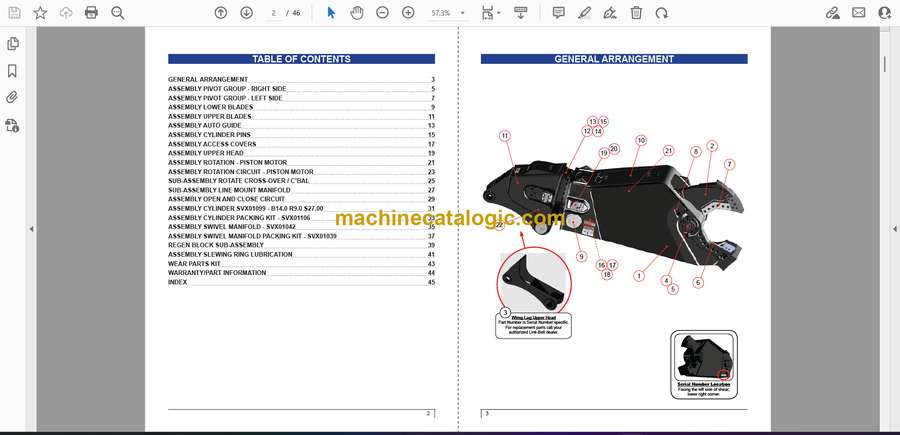The image size is (900, 435).
Task: Print the document using the printer icon
Action: [x=91, y=13]
